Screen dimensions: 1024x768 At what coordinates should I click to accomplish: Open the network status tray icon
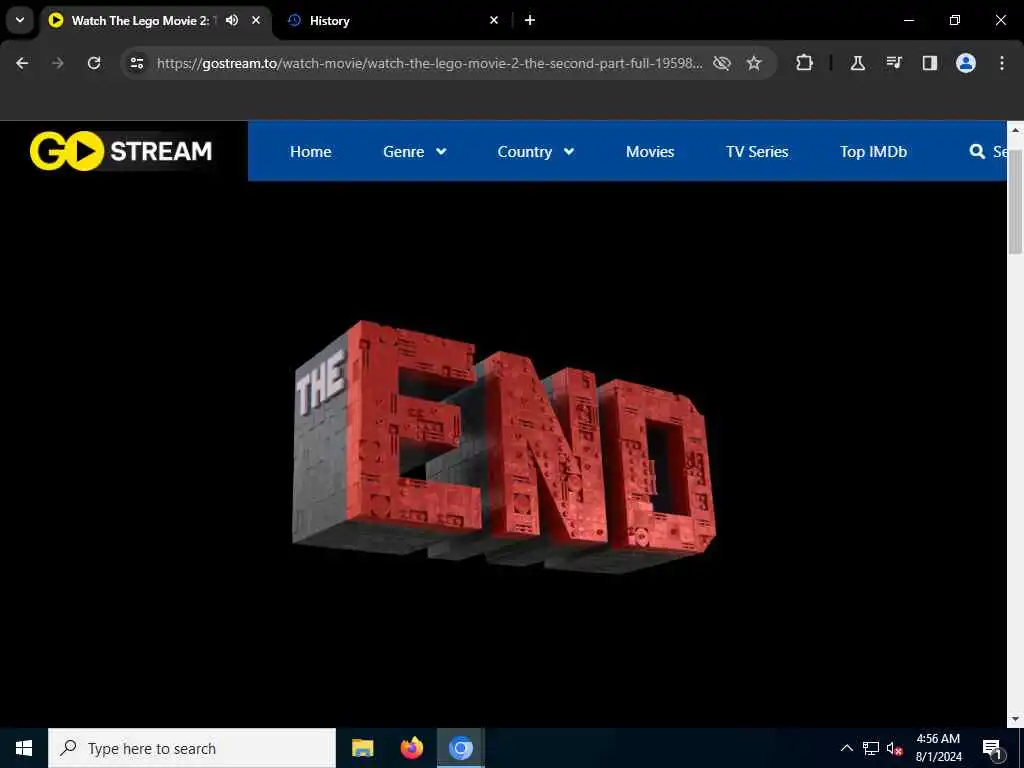click(x=871, y=748)
